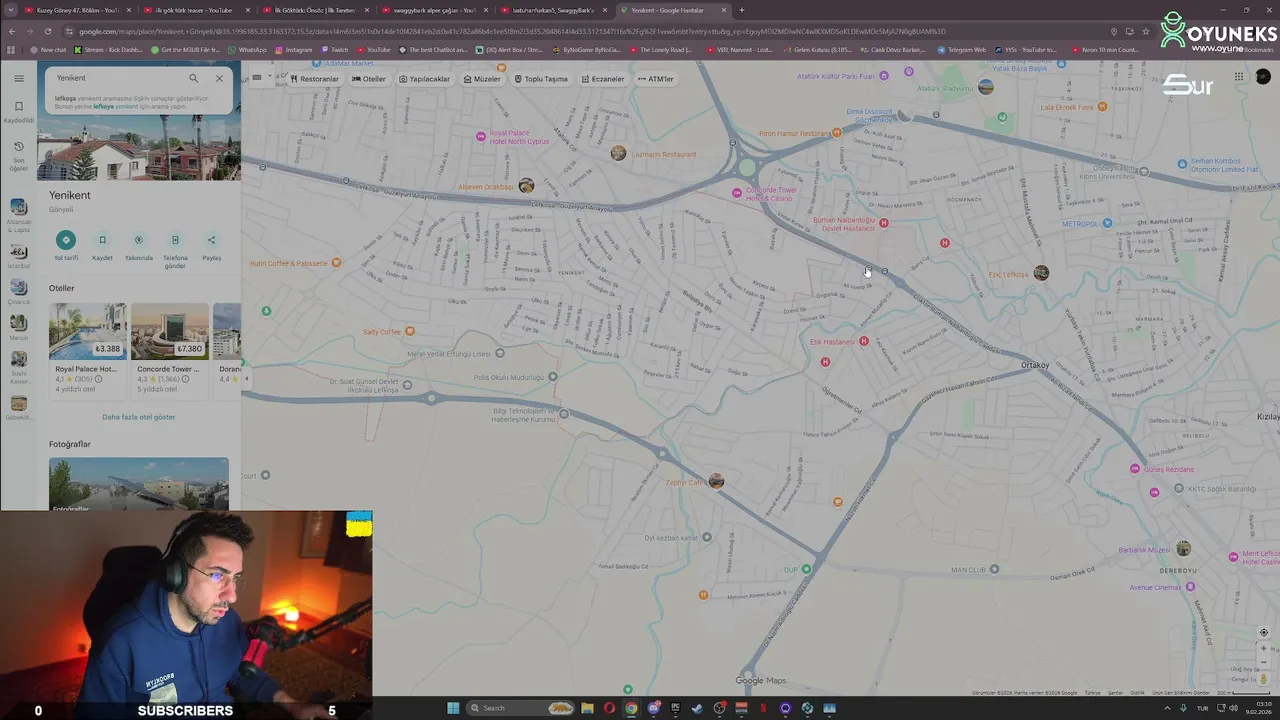Select the Restoranlar filter chip
1280x720 pixels.
(313, 79)
